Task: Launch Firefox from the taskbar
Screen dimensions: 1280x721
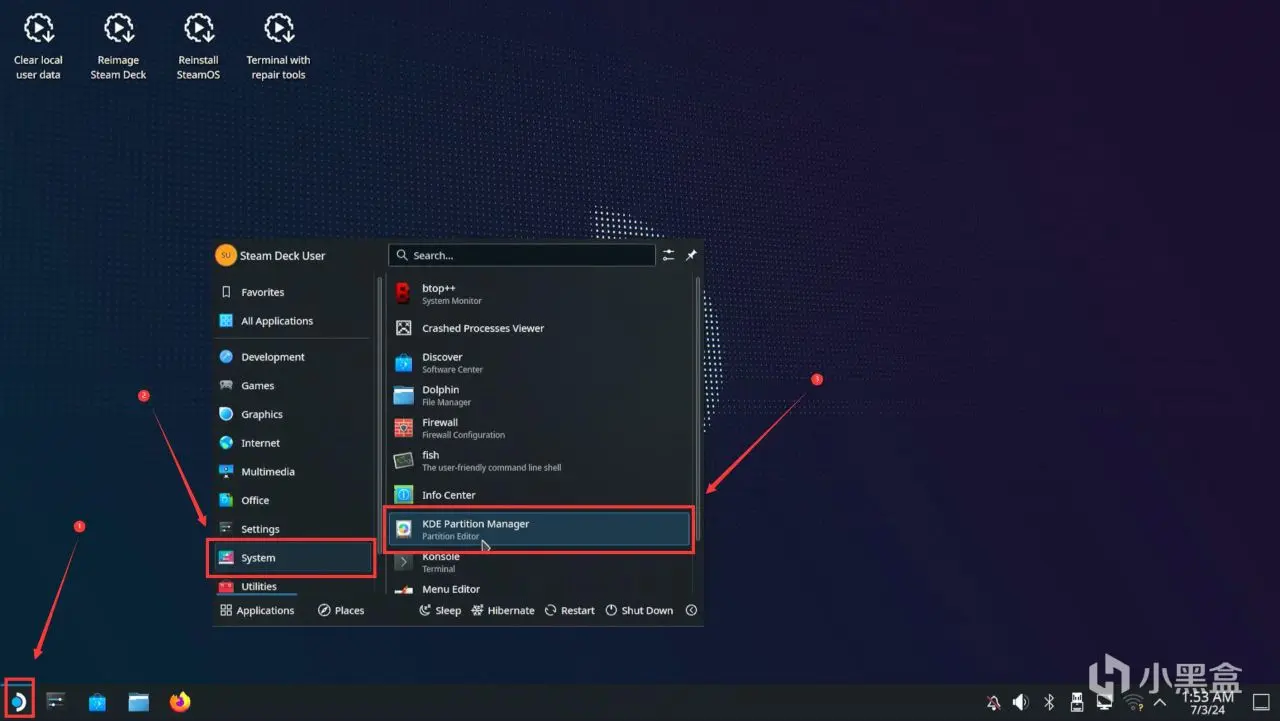Action: point(180,702)
